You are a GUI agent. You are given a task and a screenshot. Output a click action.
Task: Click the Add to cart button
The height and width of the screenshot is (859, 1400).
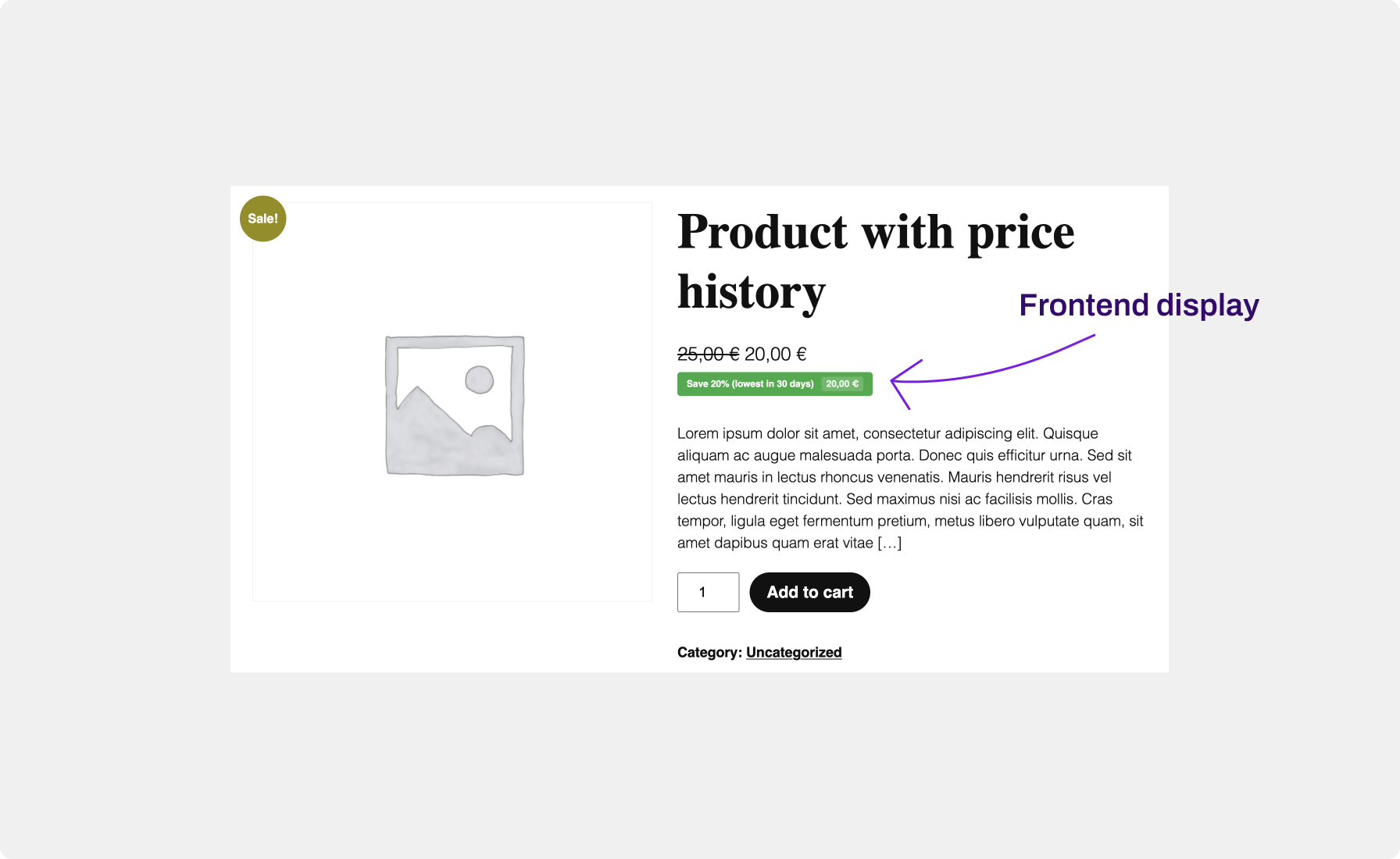click(809, 592)
